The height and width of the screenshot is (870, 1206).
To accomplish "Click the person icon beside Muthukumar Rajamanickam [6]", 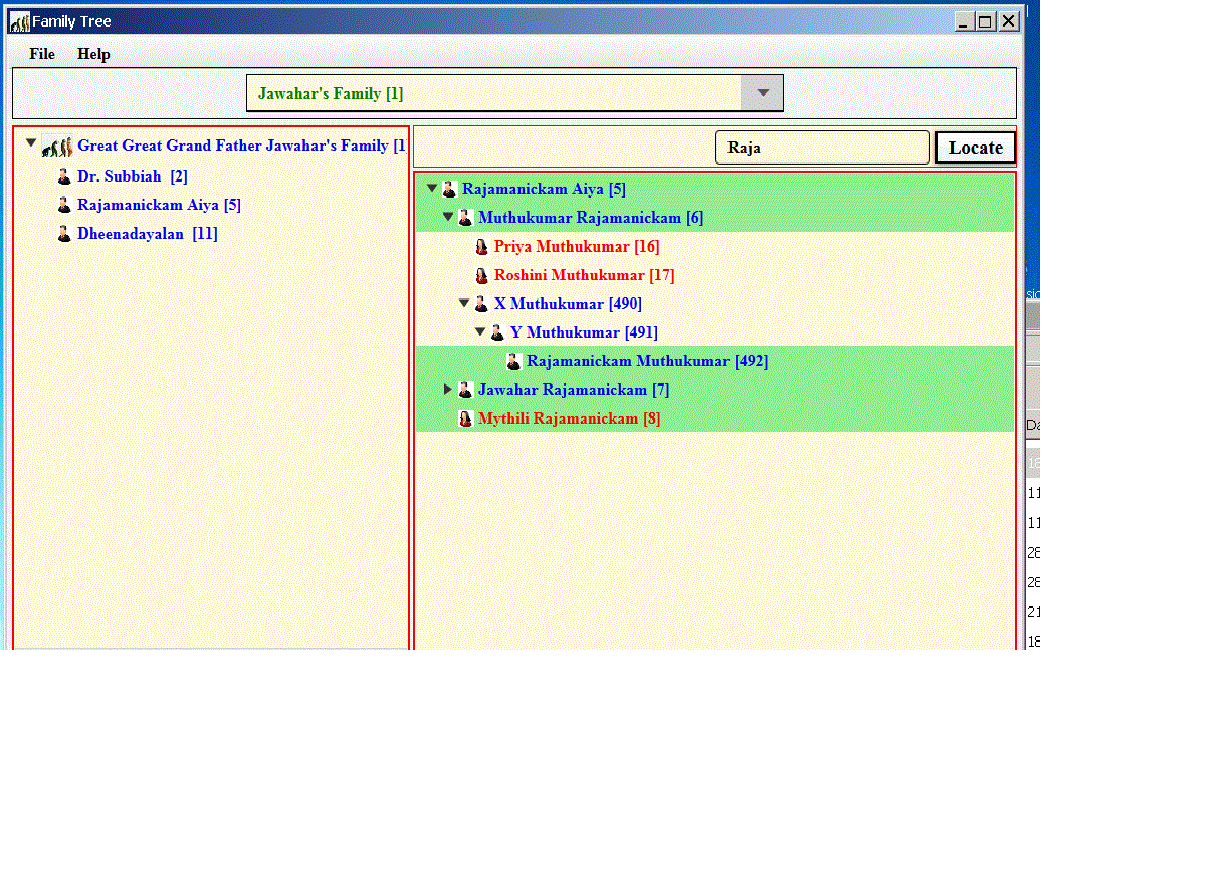I will point(465,217).
